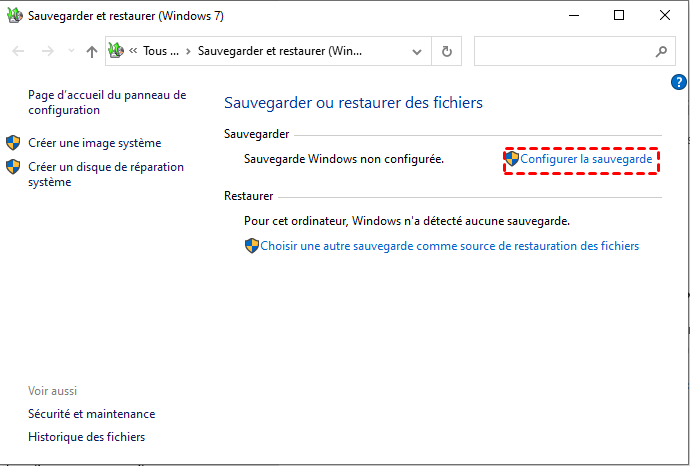This screenshot has width=690, height=466.
Task: Open 'Choisir une autre sauvegarde comme source' link
Action: tap(449, 246)
